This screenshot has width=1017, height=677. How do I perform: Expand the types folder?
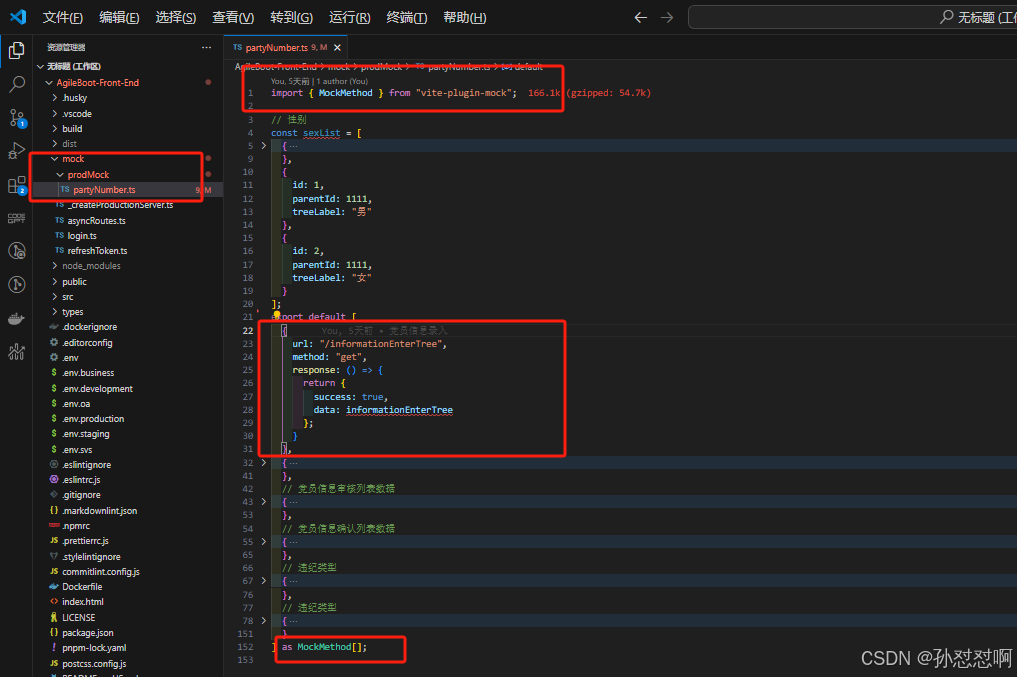click(x=73, y=312)
